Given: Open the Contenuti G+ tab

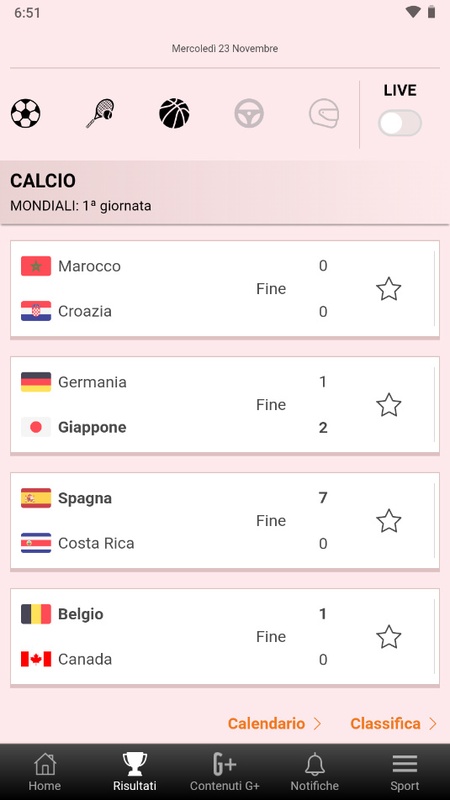Looking at the screenshot, I should point(224,772).
